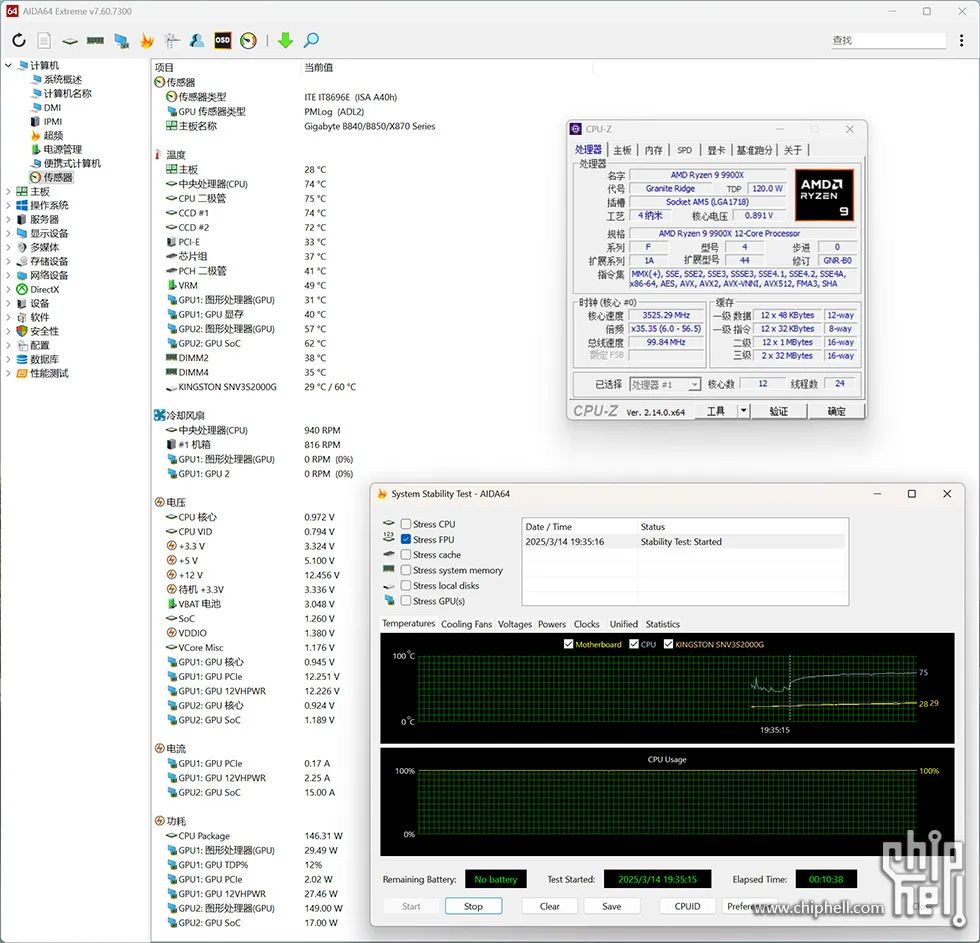Expand the 主板 tree node
Viewport: 980px width, 943px height.
point(8,191)
